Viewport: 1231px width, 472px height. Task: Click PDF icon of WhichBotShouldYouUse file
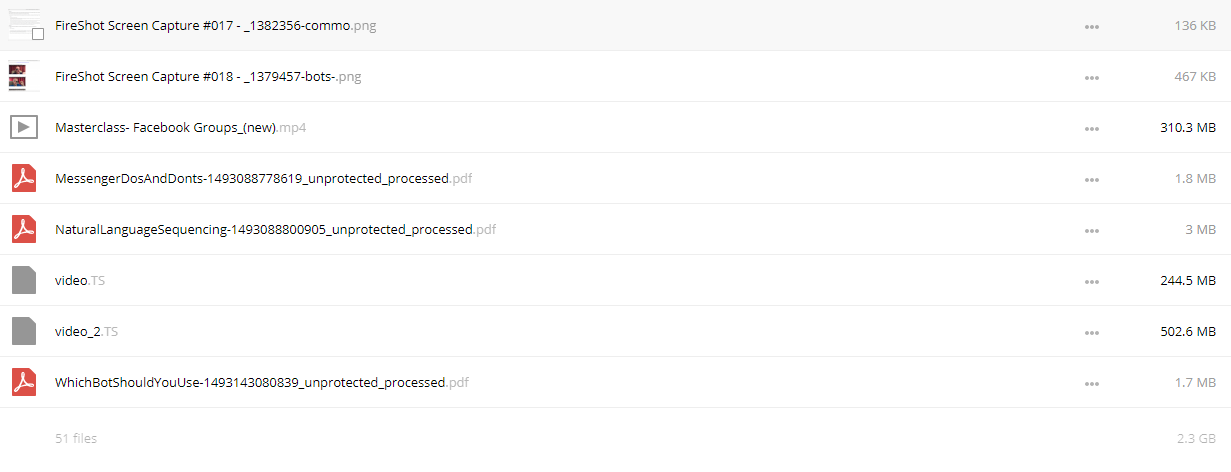24,382
